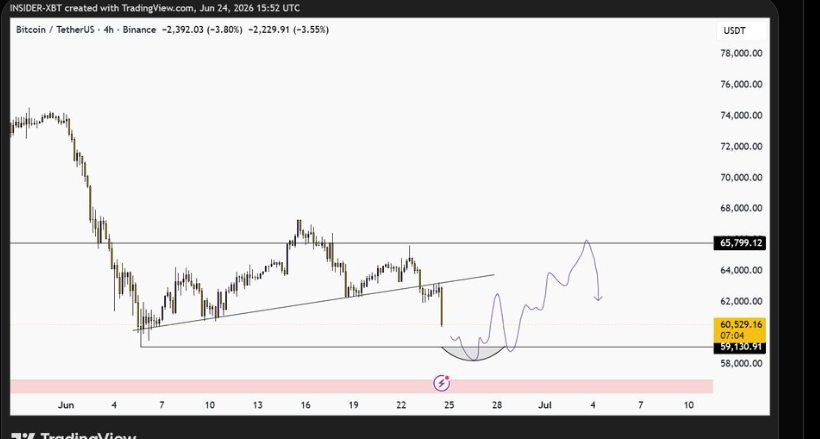Viewport: 820px width, 439px height.
Task: Click the 72,000.00 price axis label
Action: pyautogui.click(x=741, y=147)
